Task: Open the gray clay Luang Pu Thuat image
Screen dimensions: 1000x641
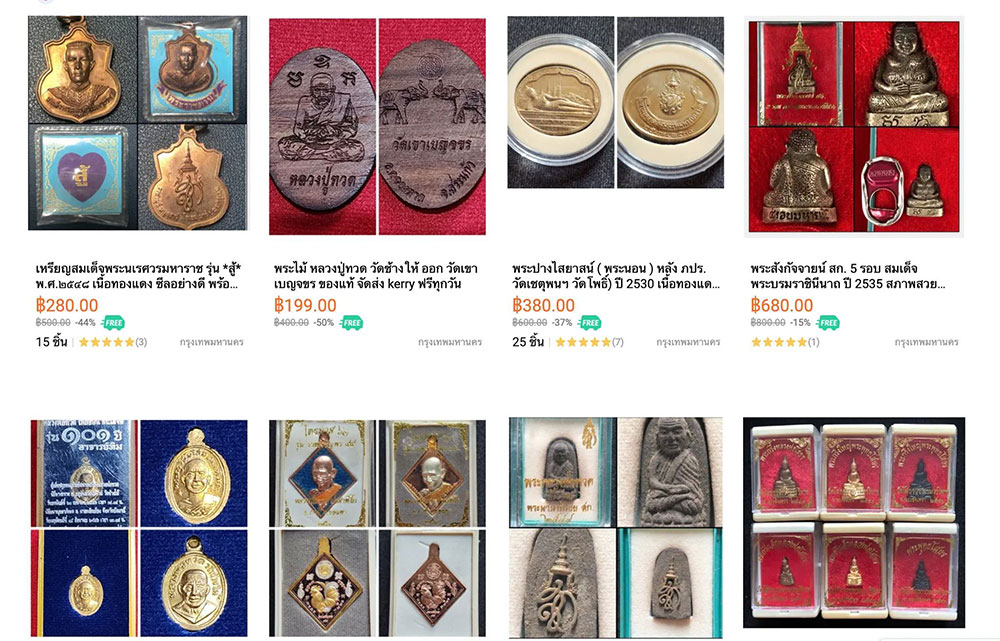Action: [x=615, y=528]
